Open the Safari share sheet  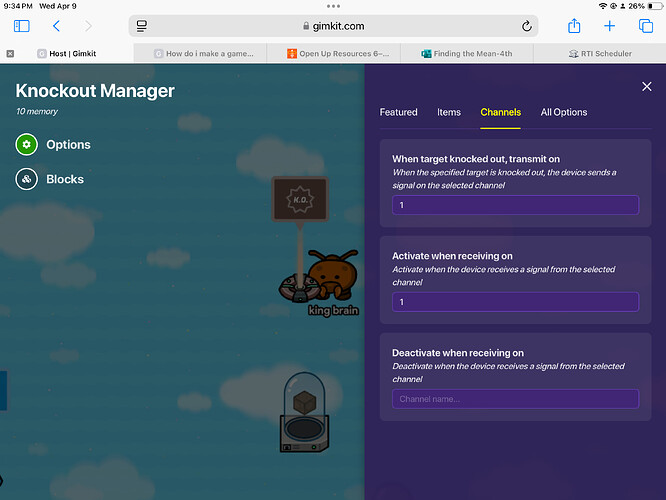[x=574, y=26]
